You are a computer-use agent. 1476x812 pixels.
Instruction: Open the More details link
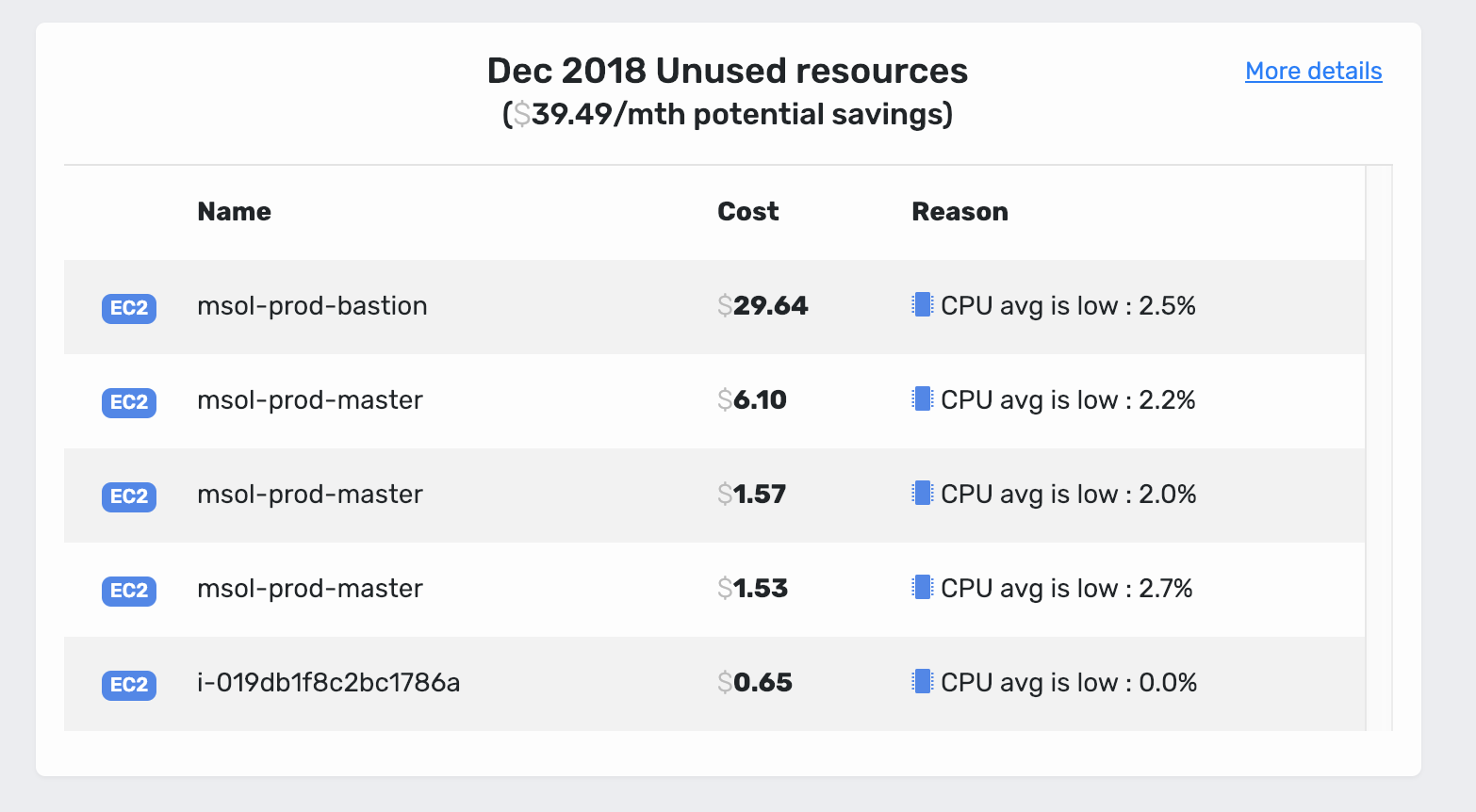click(1313, 72)
